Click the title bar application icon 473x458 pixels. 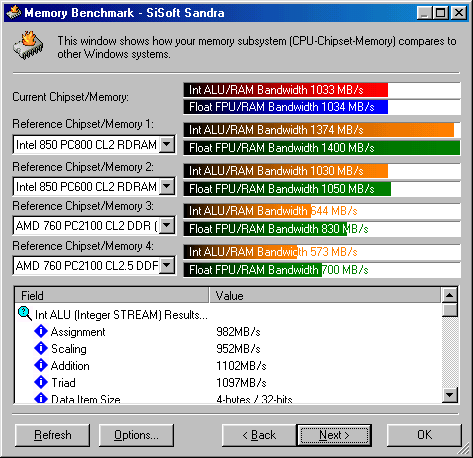click(14, 13)
